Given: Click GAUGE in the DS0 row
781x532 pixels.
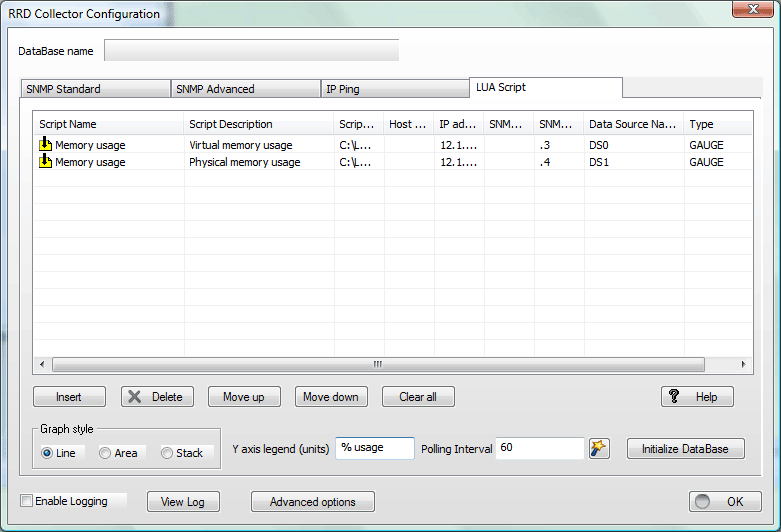Looking at the screenshot, I should [x=706, y=145].
